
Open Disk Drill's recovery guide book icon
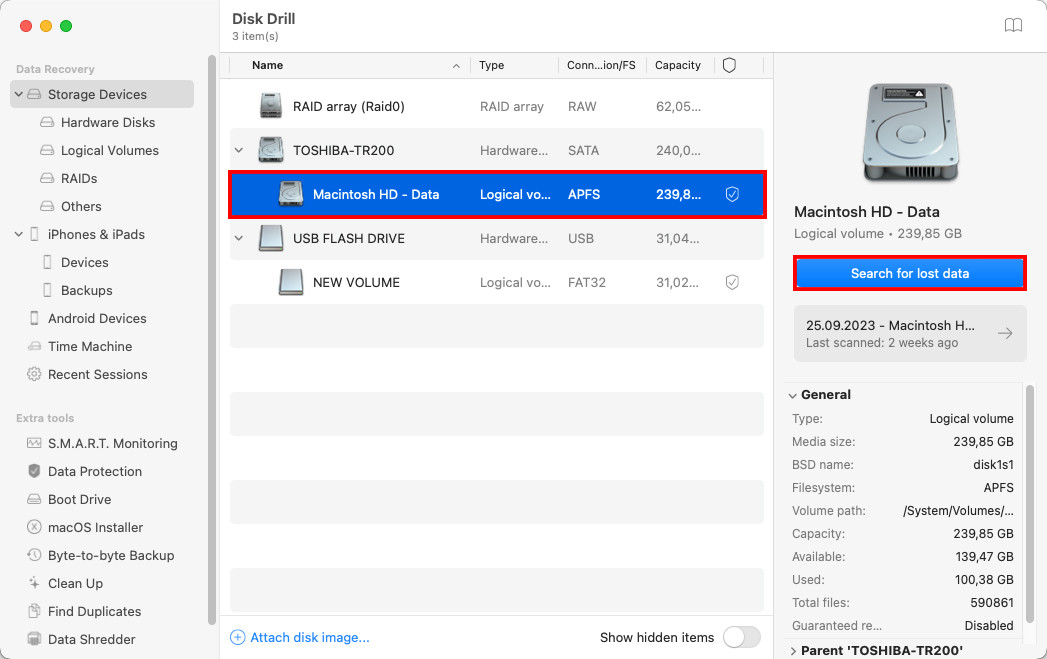(1013, 25)
